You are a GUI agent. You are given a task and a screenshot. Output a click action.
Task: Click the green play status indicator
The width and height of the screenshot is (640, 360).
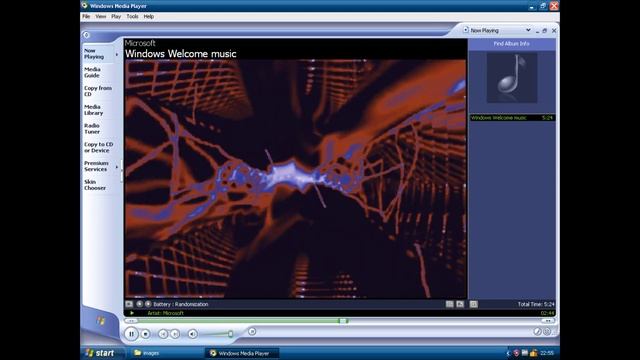pos(131,313)
